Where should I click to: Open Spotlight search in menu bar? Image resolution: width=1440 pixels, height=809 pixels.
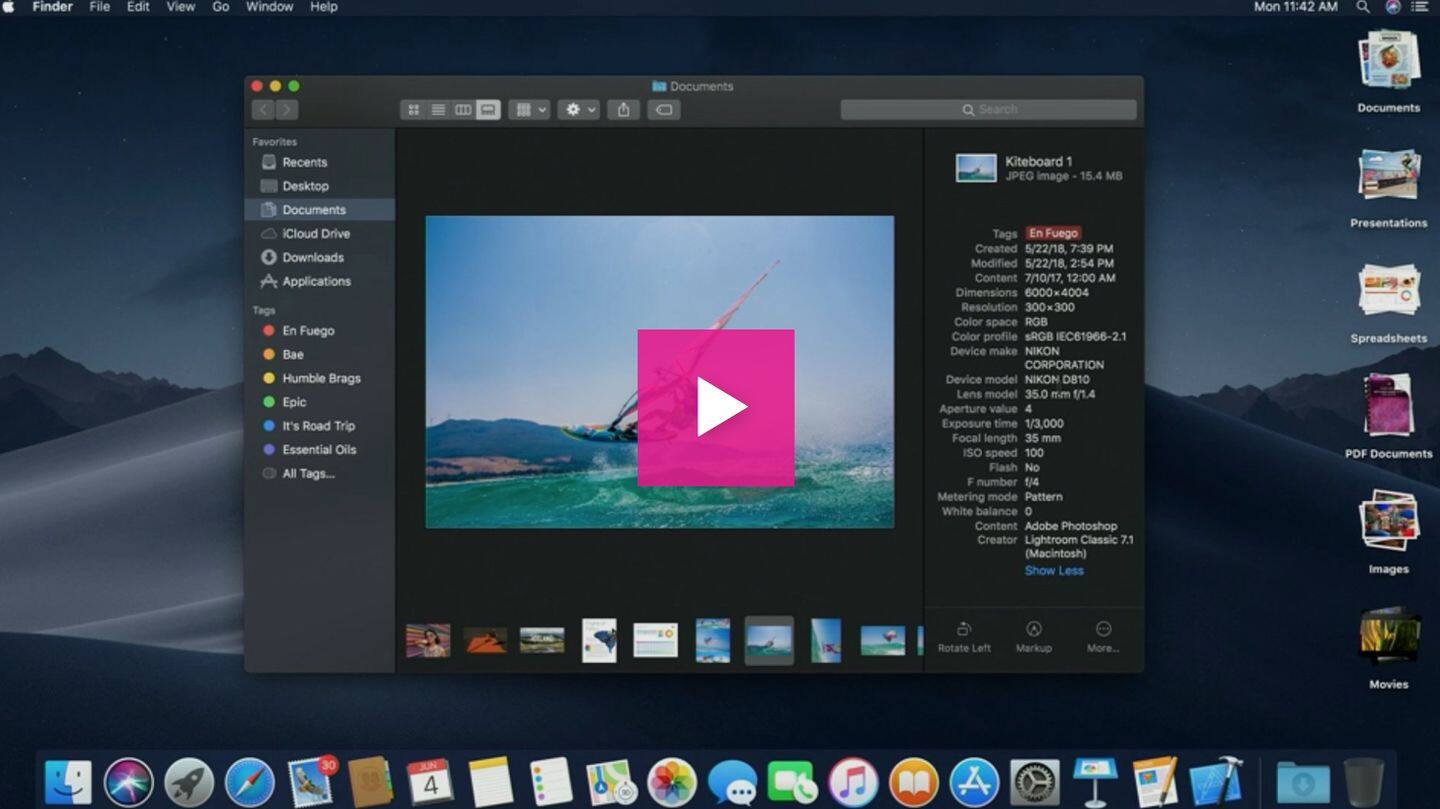tap(1363, 7)
